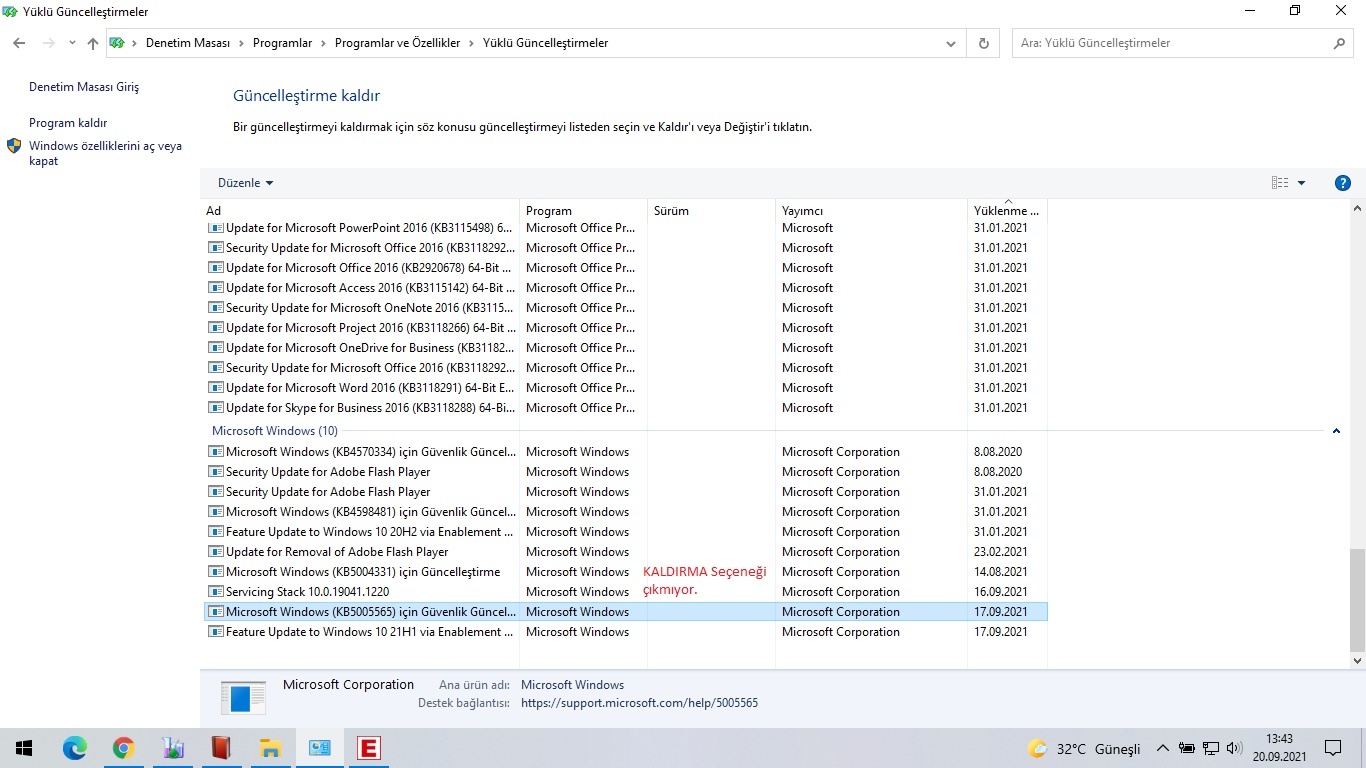Select Update for Microsoft Office 2016 (KB2920678)

point(626,268)
